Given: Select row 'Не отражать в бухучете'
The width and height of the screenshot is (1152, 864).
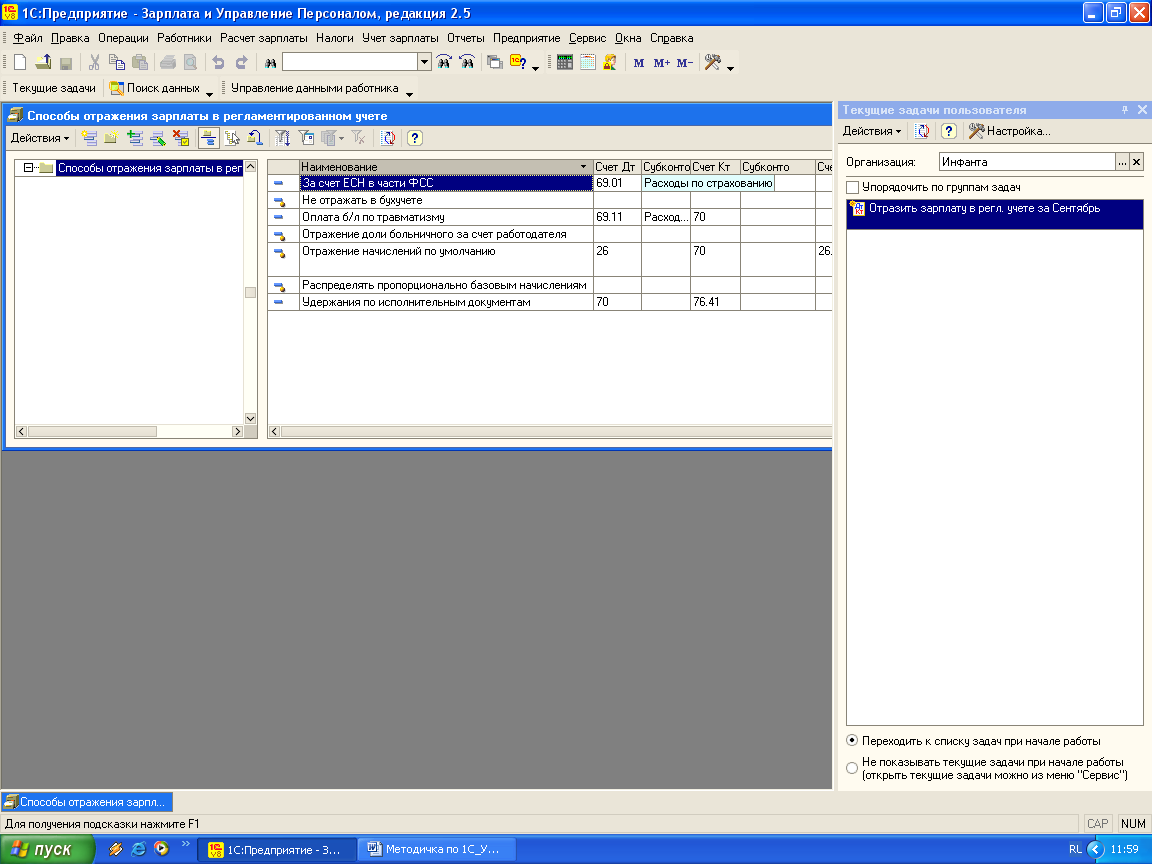Looking at the screenshot, I should pos(446,200).
